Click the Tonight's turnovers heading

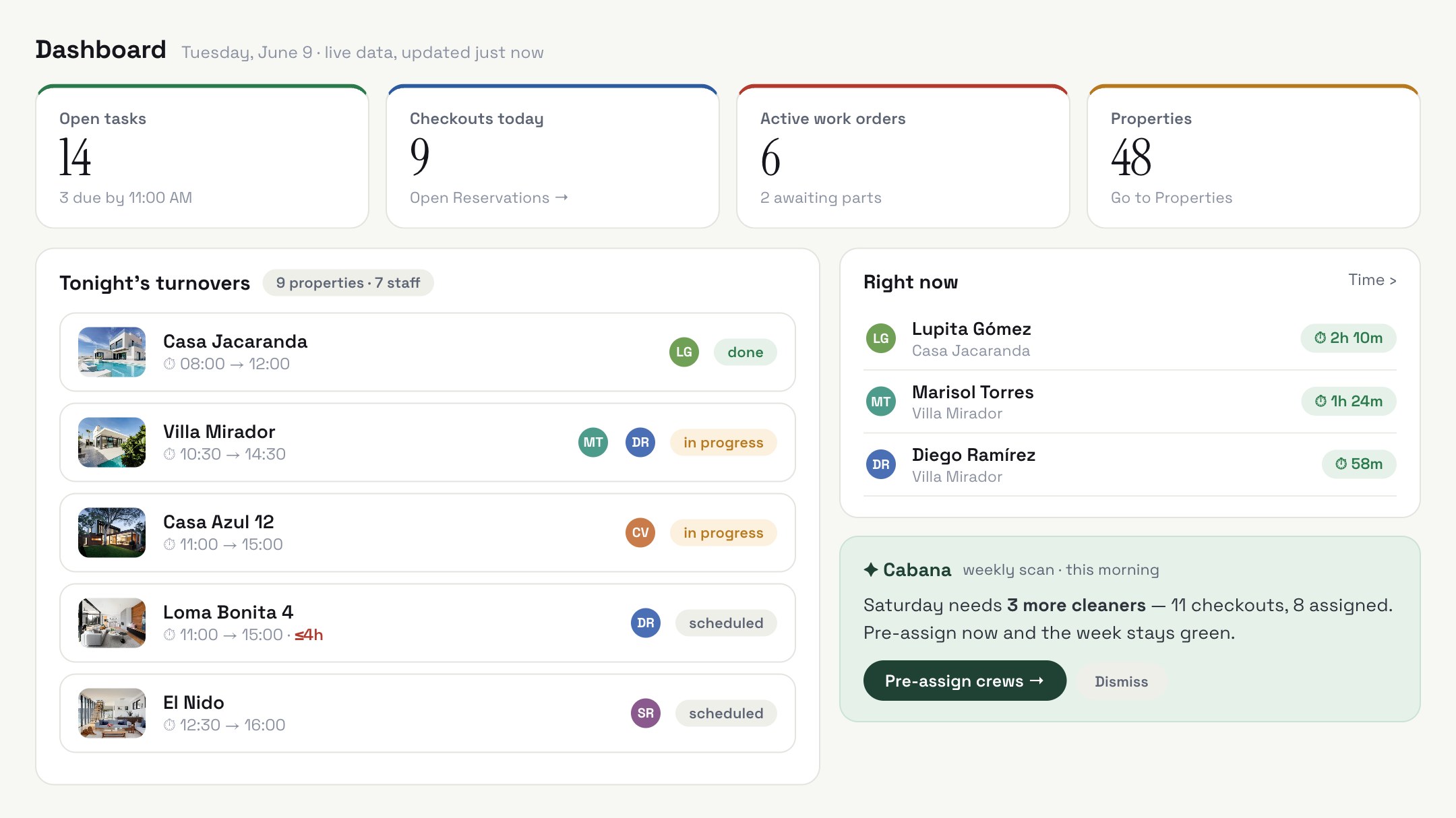tap(154, 282)
